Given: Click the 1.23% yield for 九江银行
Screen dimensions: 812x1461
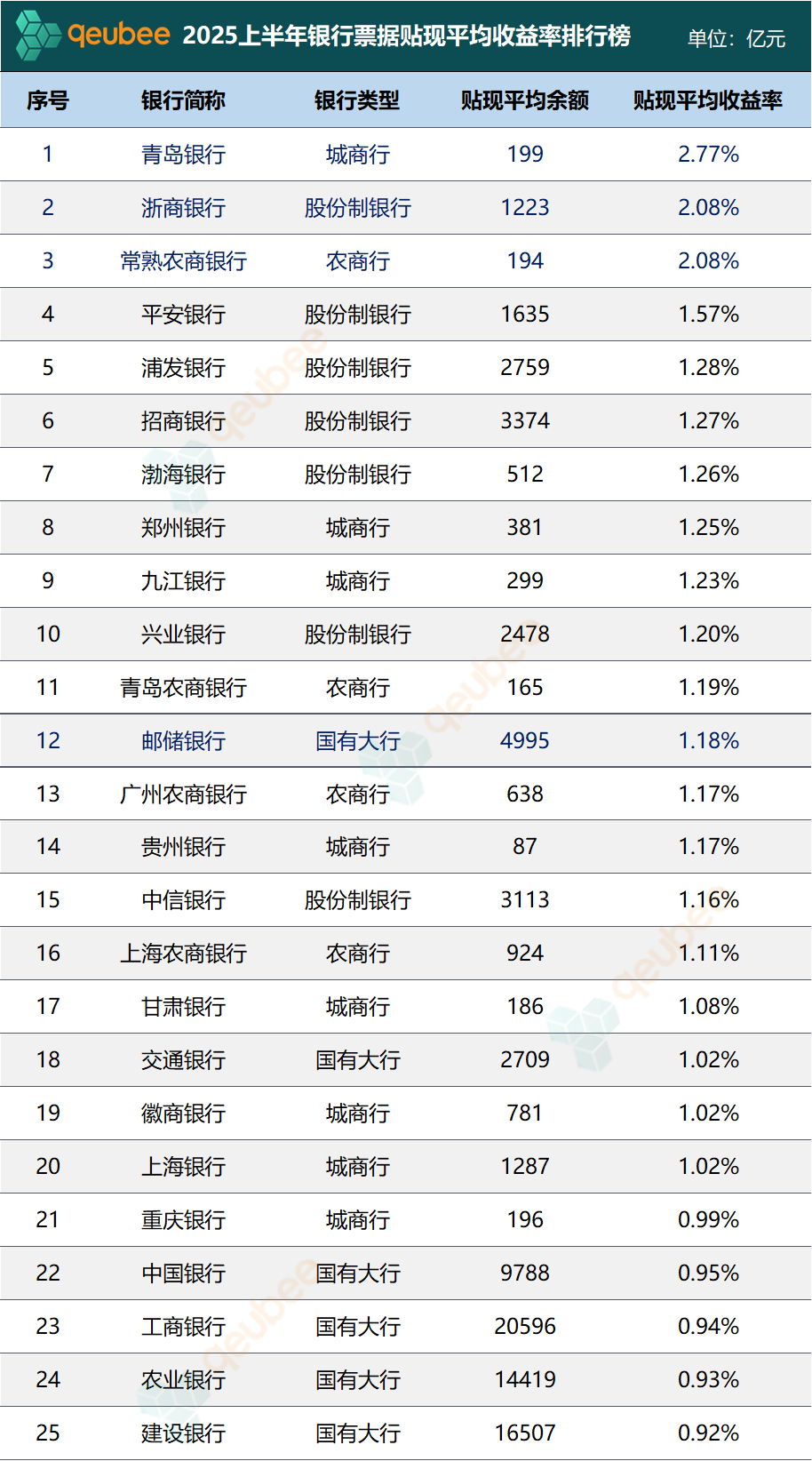Looking at the screenshot, I should tap(708, 581).
